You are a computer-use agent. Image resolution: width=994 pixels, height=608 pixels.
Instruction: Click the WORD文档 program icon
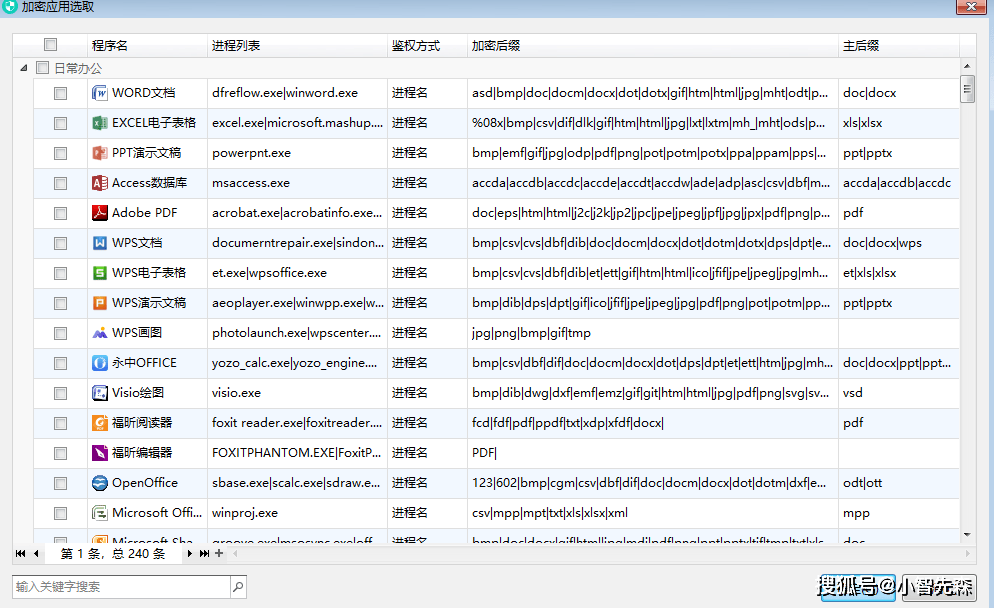[x=100, y=93]
